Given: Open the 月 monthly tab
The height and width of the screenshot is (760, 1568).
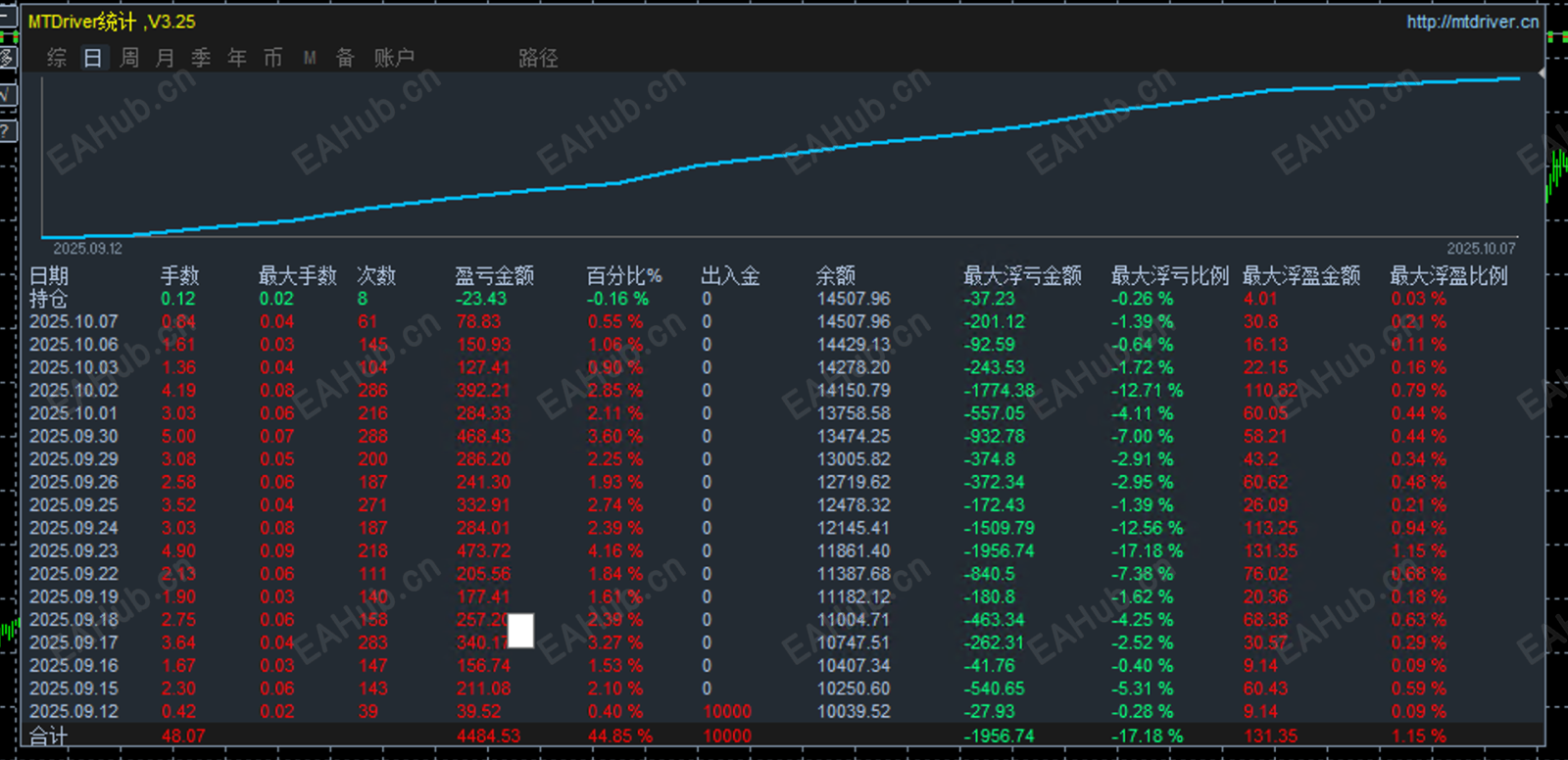Looking at the screenshot, I should coord(165,58).
